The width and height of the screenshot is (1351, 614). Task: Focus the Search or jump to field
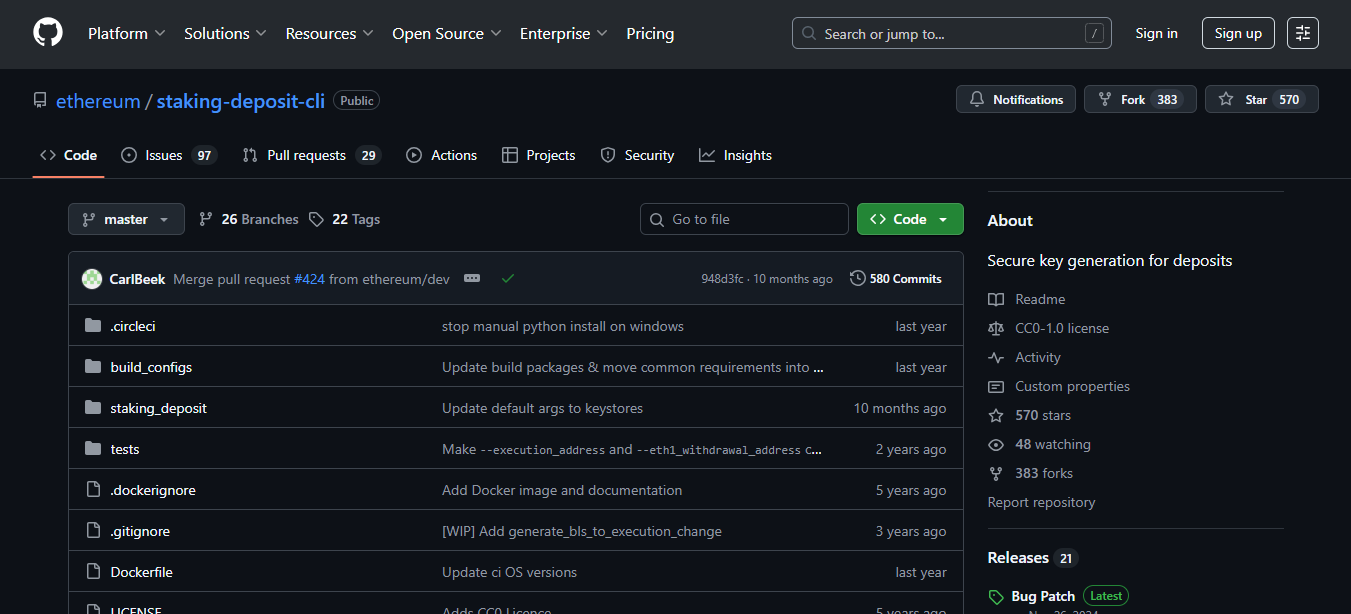[x=950, y=33]
